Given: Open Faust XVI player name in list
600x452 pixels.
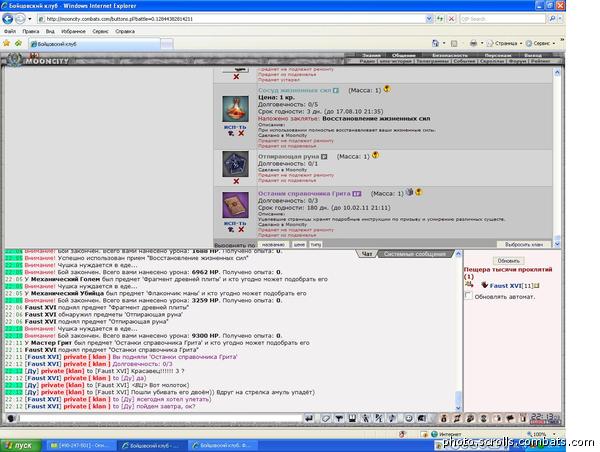Looking at the screenshot, I should coord(505,286).
